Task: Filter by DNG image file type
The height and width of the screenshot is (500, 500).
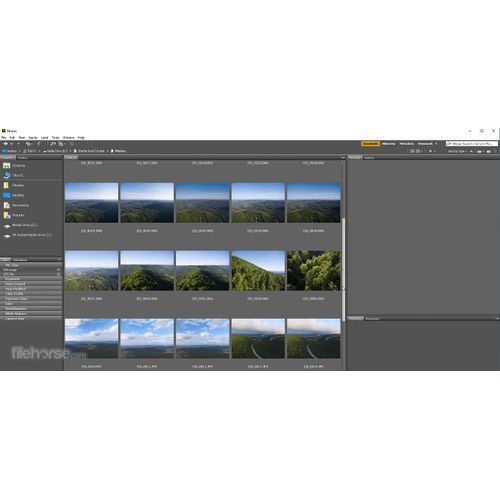Action: point(31,270)
